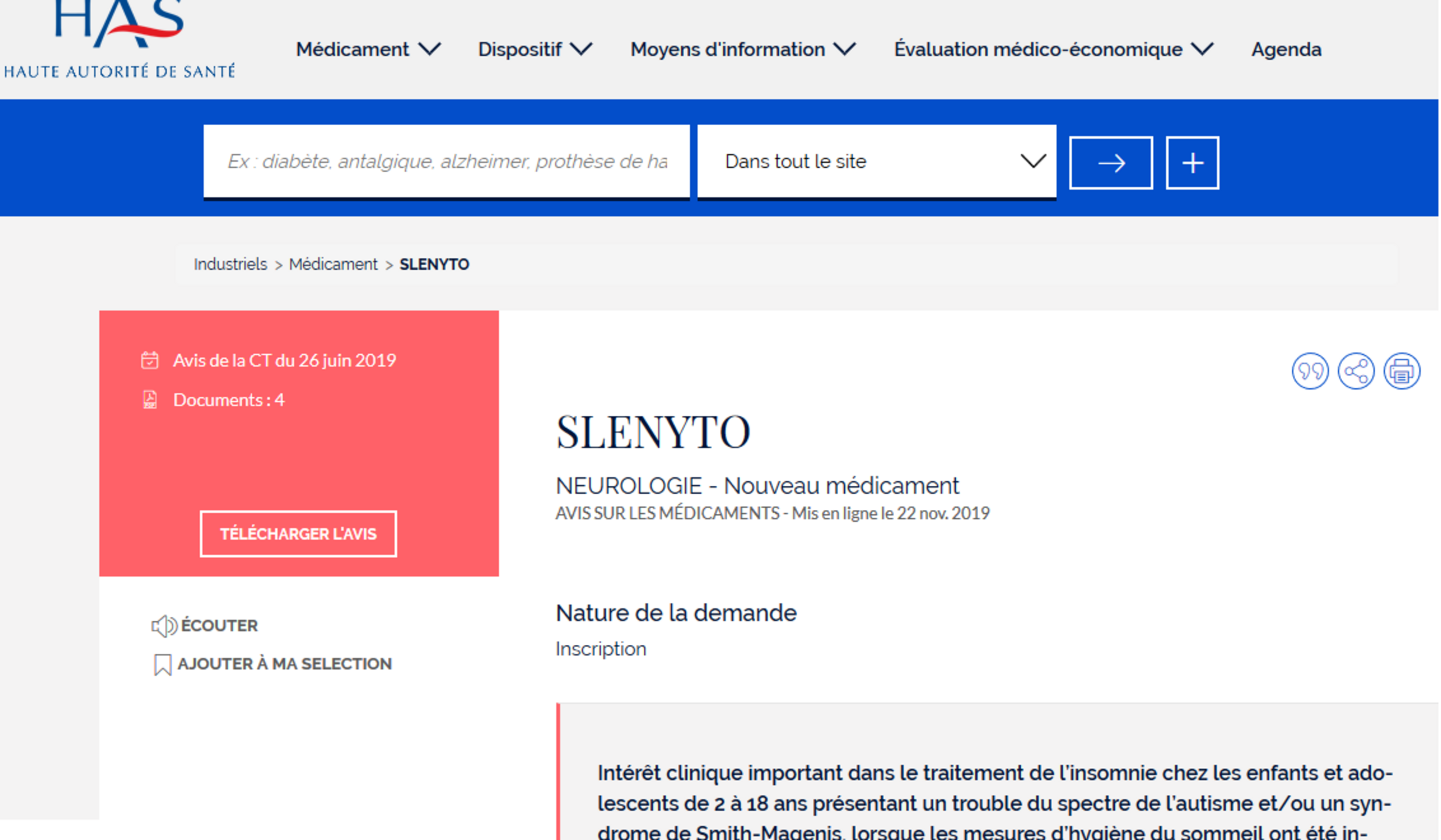
Task: Click the HAS Haute Autorité de Santé logo
Action: click(x=119, y=39)
